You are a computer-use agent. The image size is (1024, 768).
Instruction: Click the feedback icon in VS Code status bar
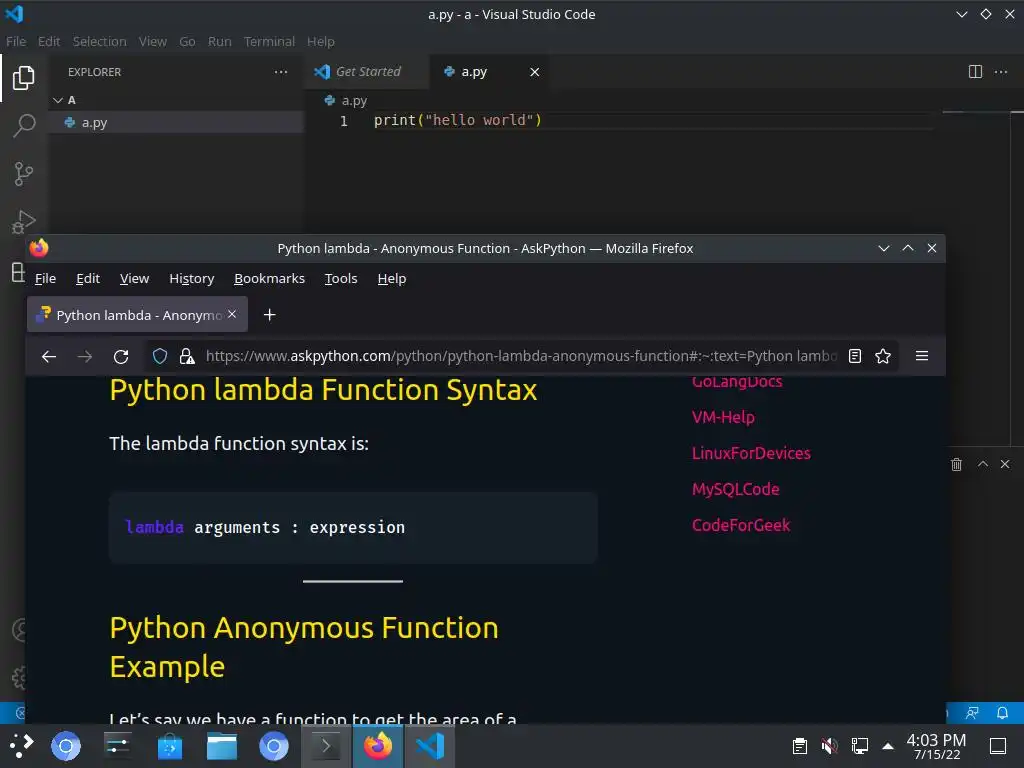(x=972, y=712)
